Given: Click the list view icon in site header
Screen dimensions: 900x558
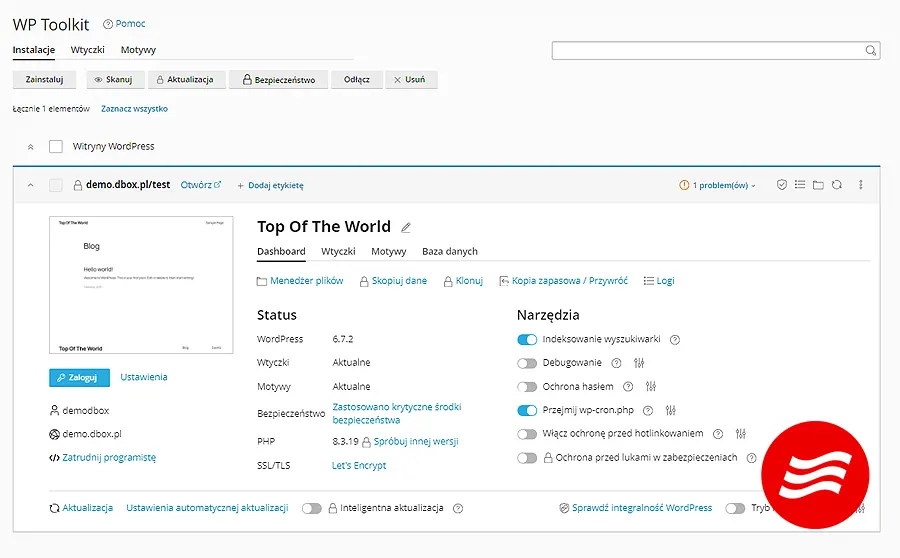Looking at the screenshot, I should tap(800, 185).
